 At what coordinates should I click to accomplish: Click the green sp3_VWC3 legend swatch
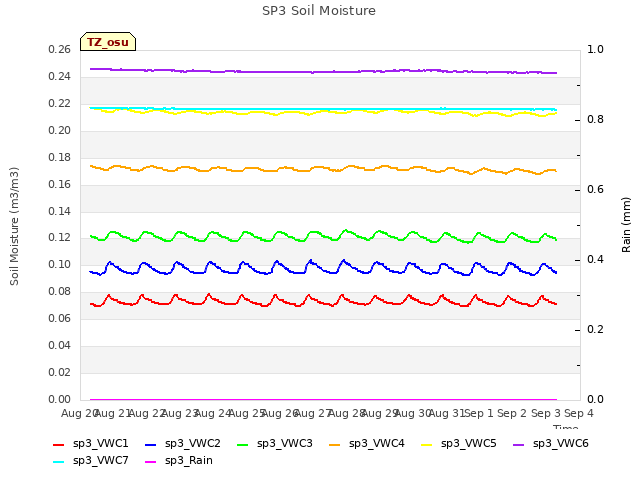(243, 445)
